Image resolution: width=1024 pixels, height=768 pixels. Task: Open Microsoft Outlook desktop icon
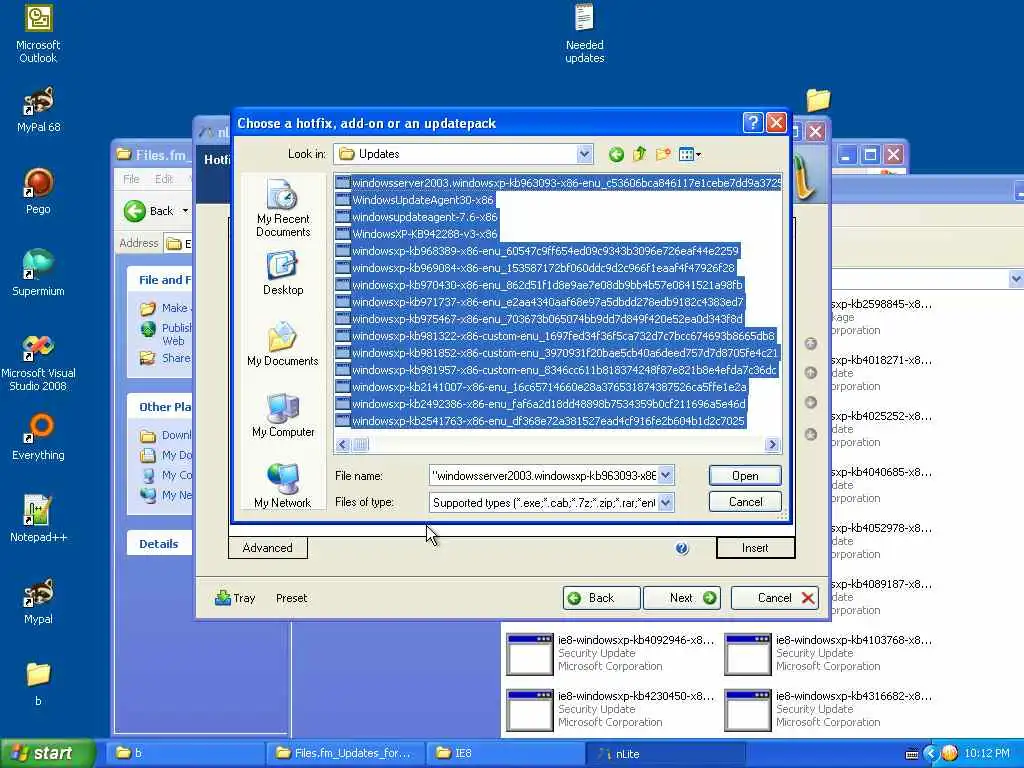coord(38,33)
